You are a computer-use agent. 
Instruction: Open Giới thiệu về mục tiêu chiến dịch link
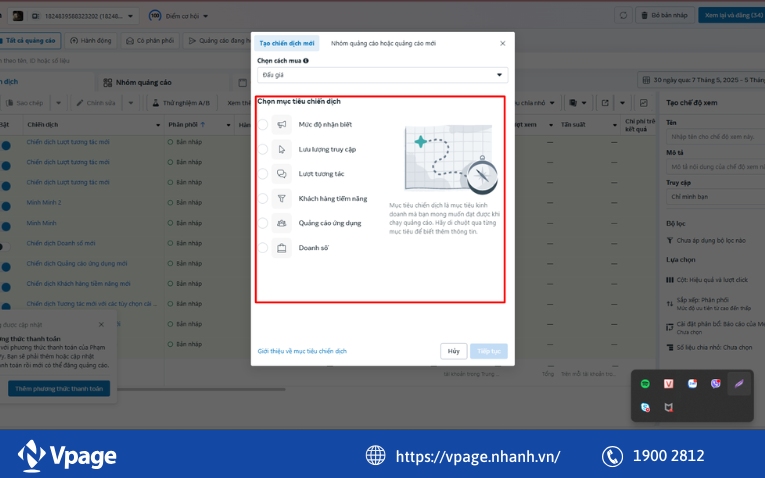302,351
